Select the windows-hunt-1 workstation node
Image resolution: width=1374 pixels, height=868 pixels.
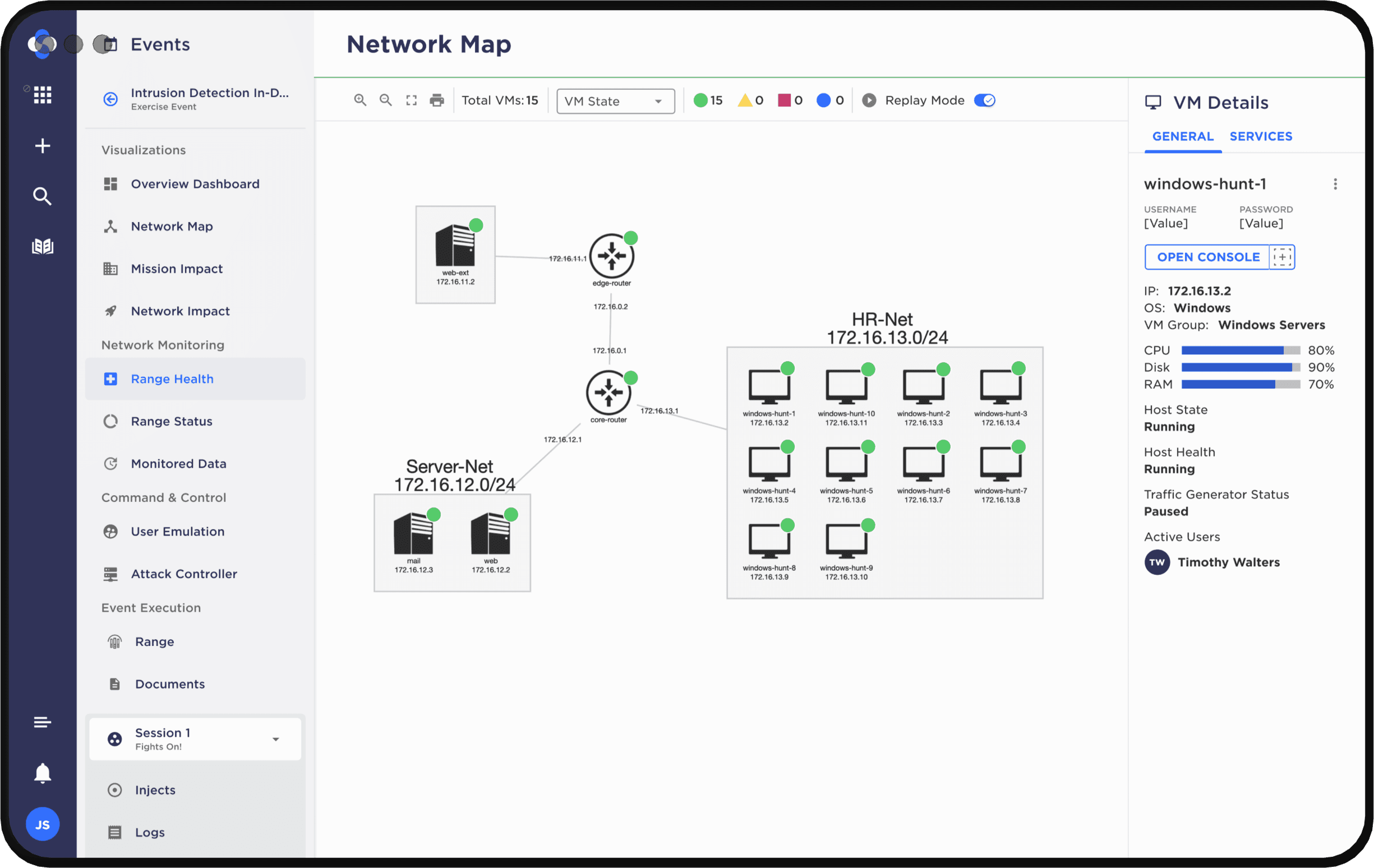(769, 388)
